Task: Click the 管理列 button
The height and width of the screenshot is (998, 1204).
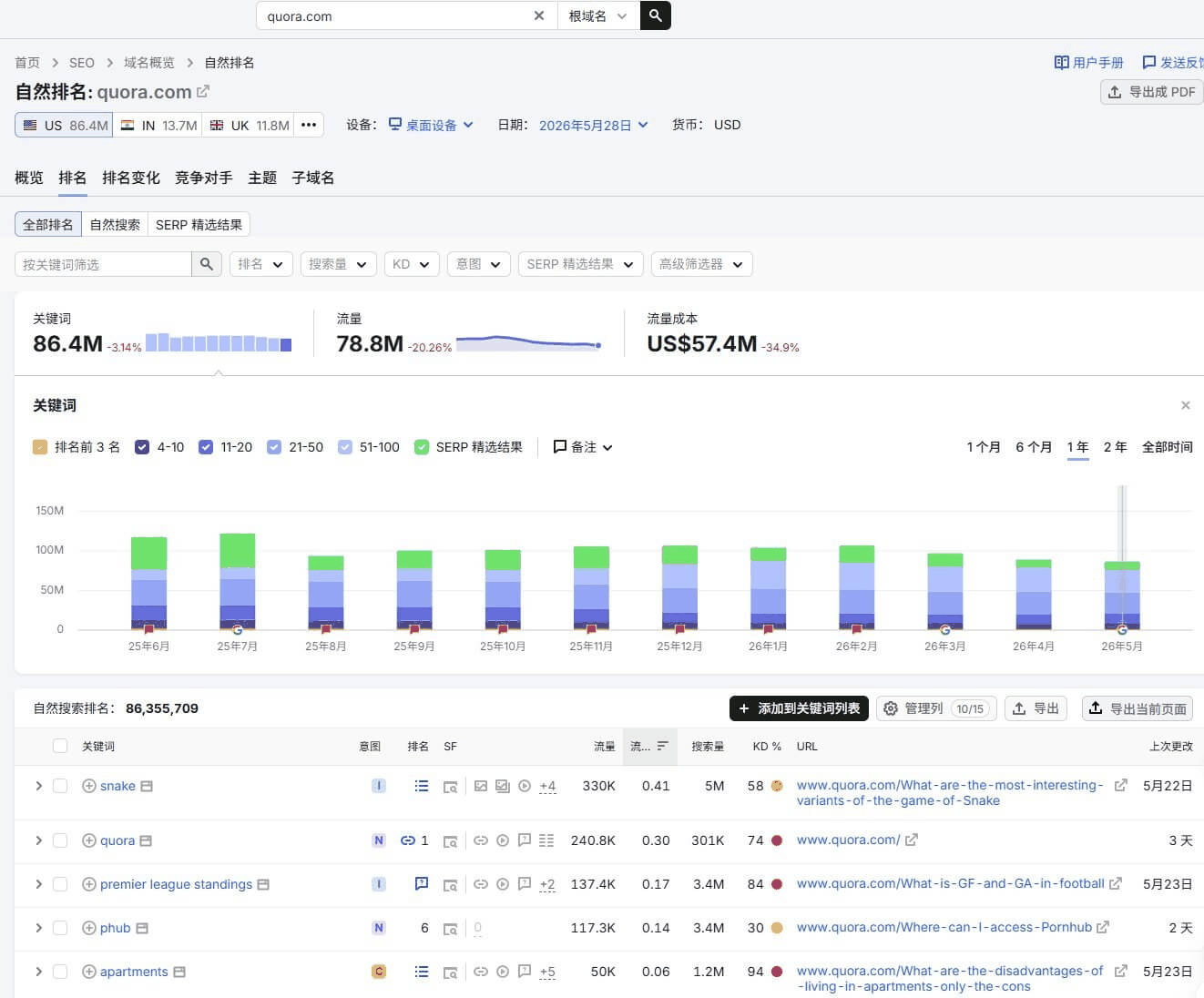Action: point(936,708)
